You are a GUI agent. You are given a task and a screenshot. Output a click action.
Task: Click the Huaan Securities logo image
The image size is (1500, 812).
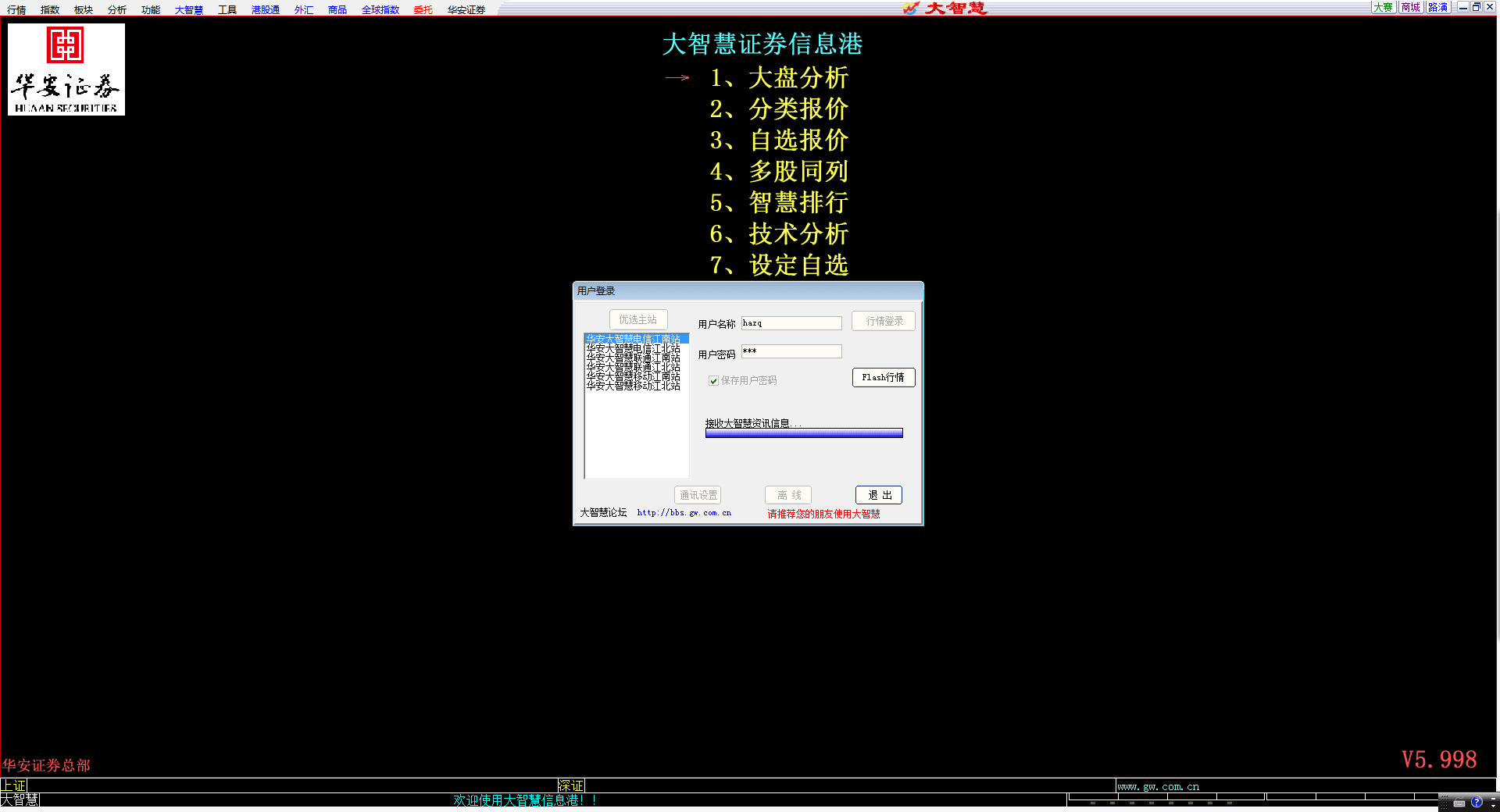pyautogui.click(x=66, y=69)
